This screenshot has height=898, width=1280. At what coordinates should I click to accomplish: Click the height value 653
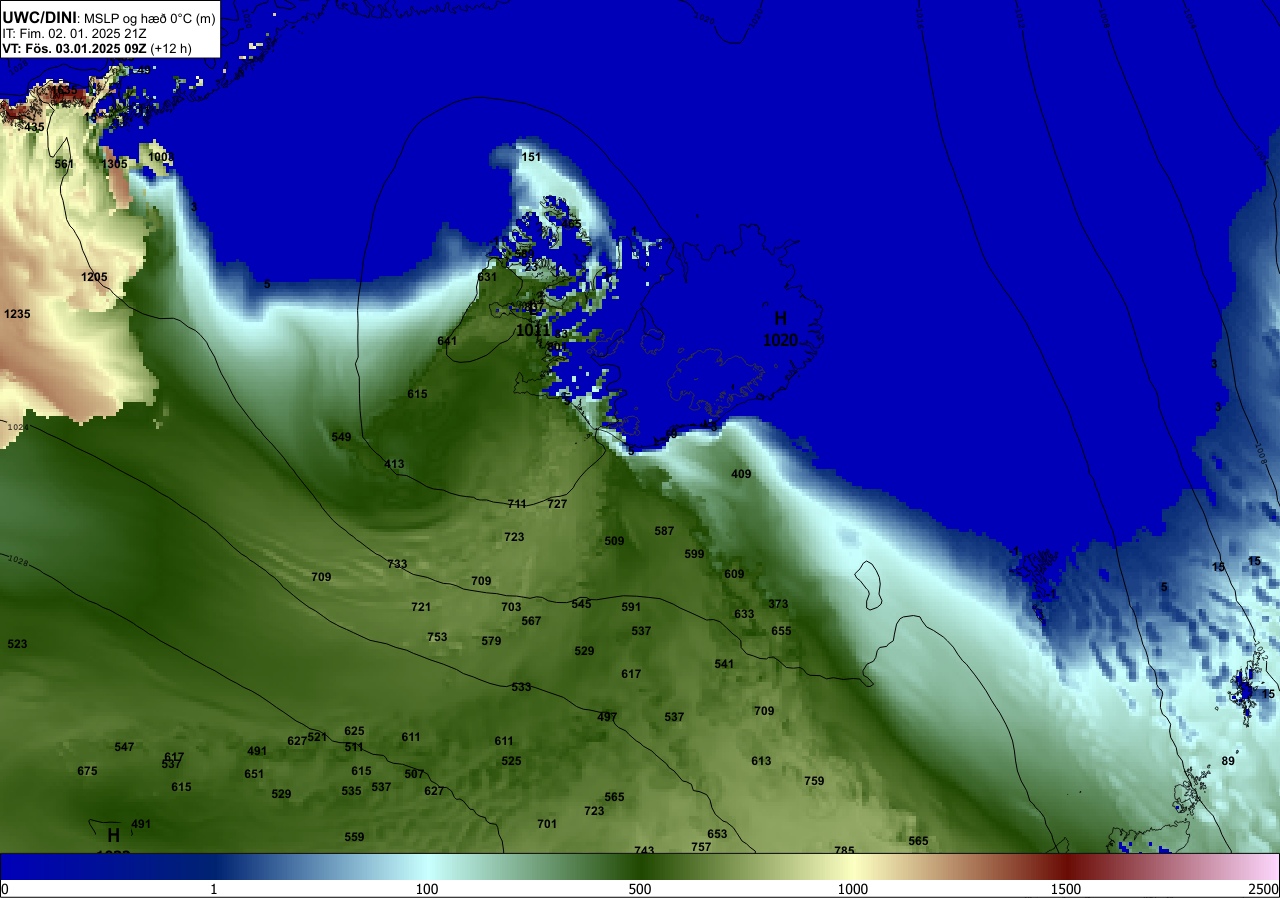(x=717, y=834)
